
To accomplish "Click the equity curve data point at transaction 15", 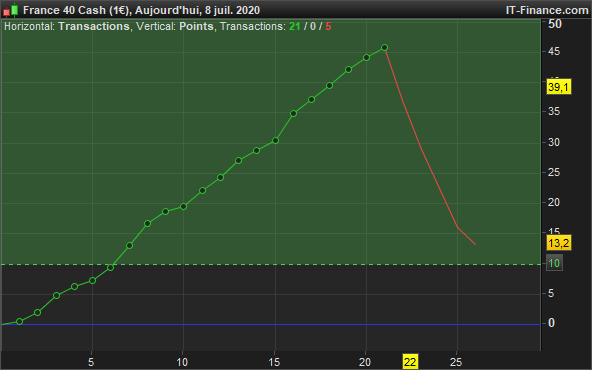I will coord(275,140).
